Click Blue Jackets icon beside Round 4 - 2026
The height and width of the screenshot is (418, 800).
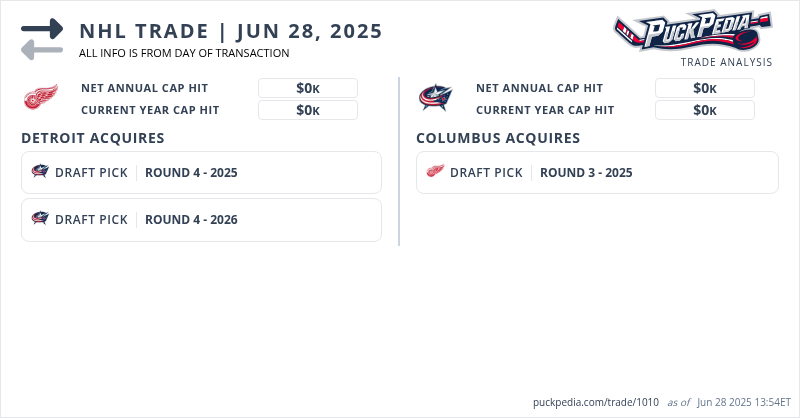pos(40,219)
